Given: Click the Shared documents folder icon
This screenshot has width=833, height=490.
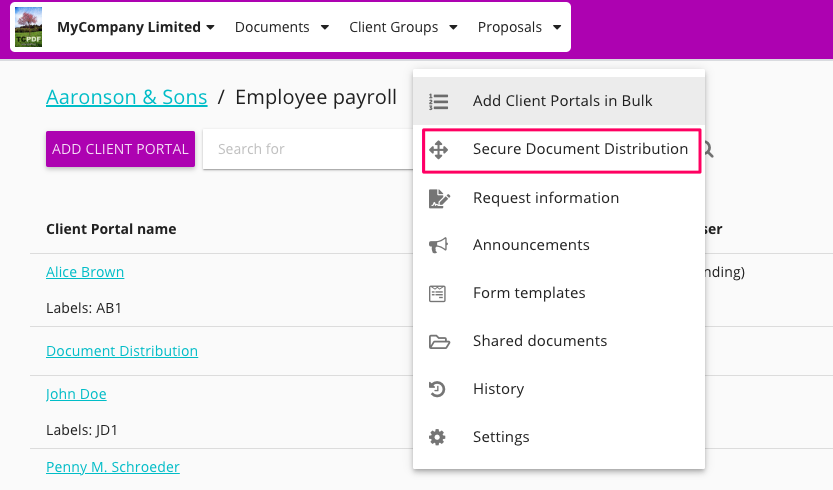Looking at the screenshot, I should (438, 341).
